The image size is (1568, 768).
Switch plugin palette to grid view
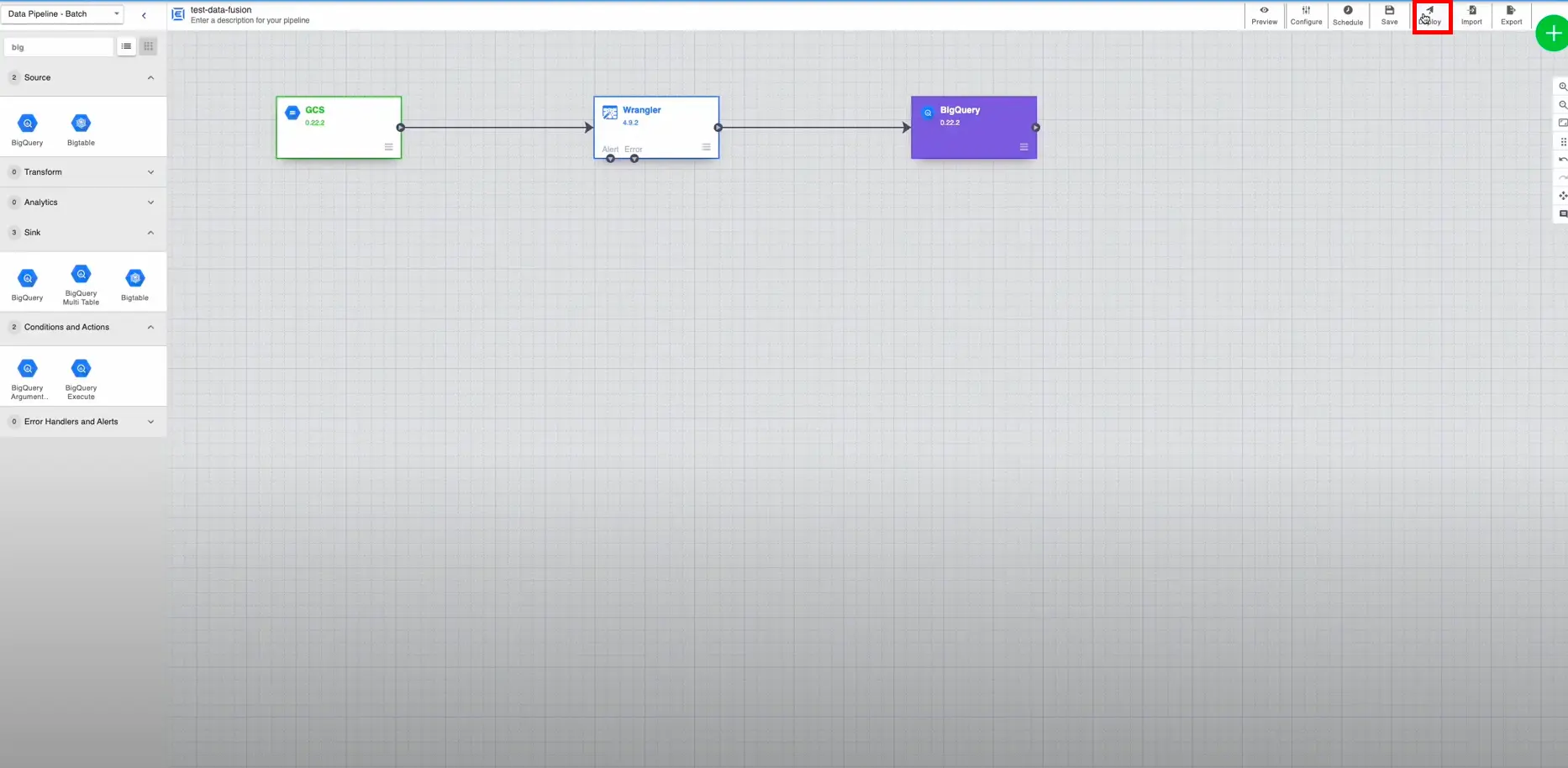[148, 46]
